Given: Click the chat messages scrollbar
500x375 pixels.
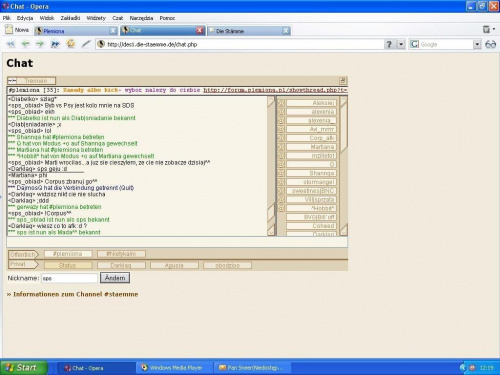Looking at the screenshot, I should click(x=271, y=166).
